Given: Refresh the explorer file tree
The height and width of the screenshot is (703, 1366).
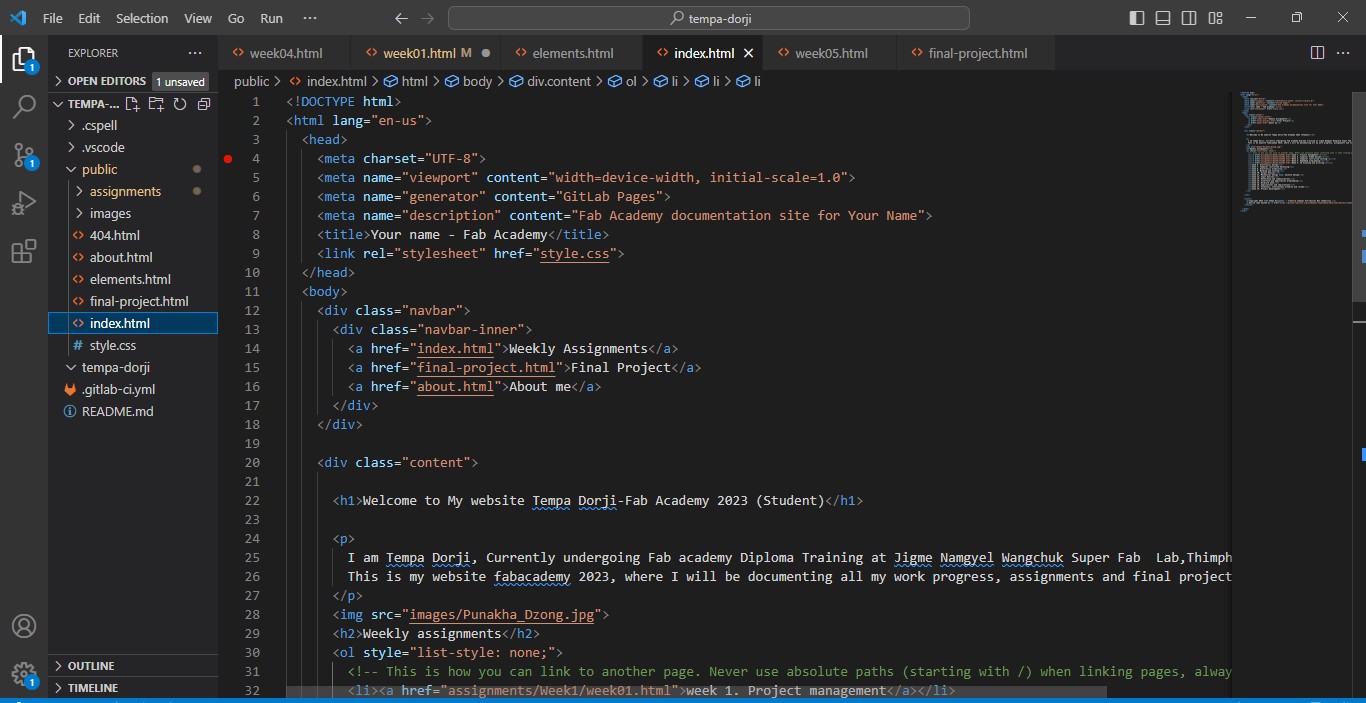Looking at the screenshot, I should pos(180,104).
